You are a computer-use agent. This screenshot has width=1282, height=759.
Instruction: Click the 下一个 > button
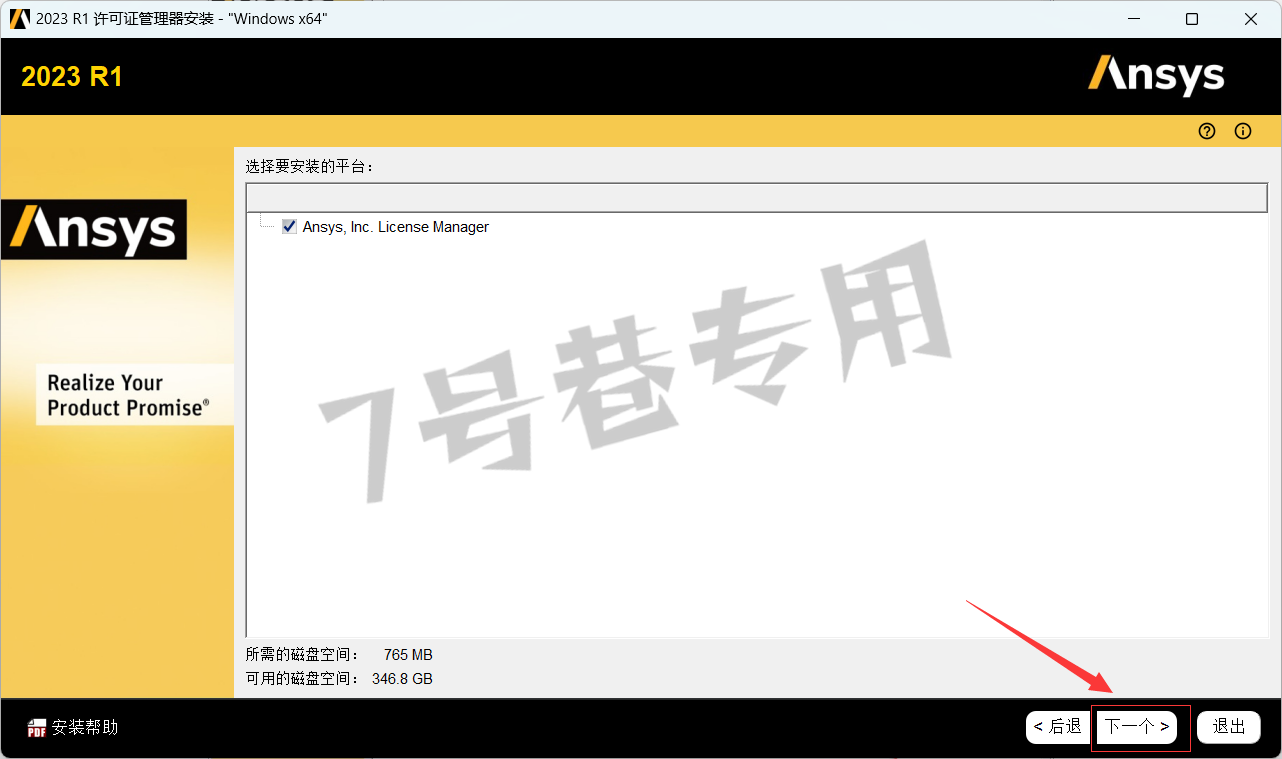pyautogui.click(x=1137, y=727)
